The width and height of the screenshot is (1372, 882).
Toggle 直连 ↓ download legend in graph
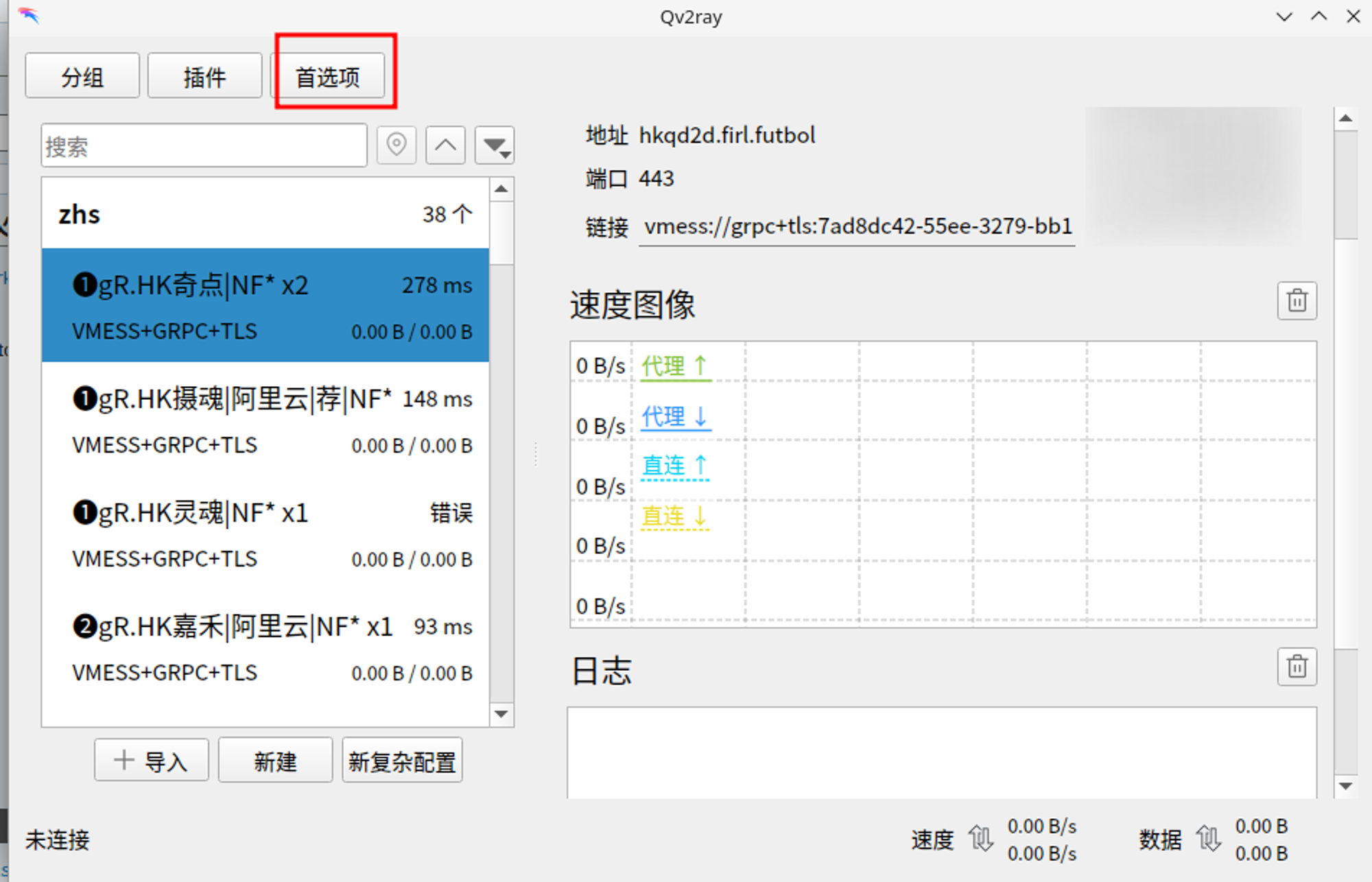[x=675, y=516]
